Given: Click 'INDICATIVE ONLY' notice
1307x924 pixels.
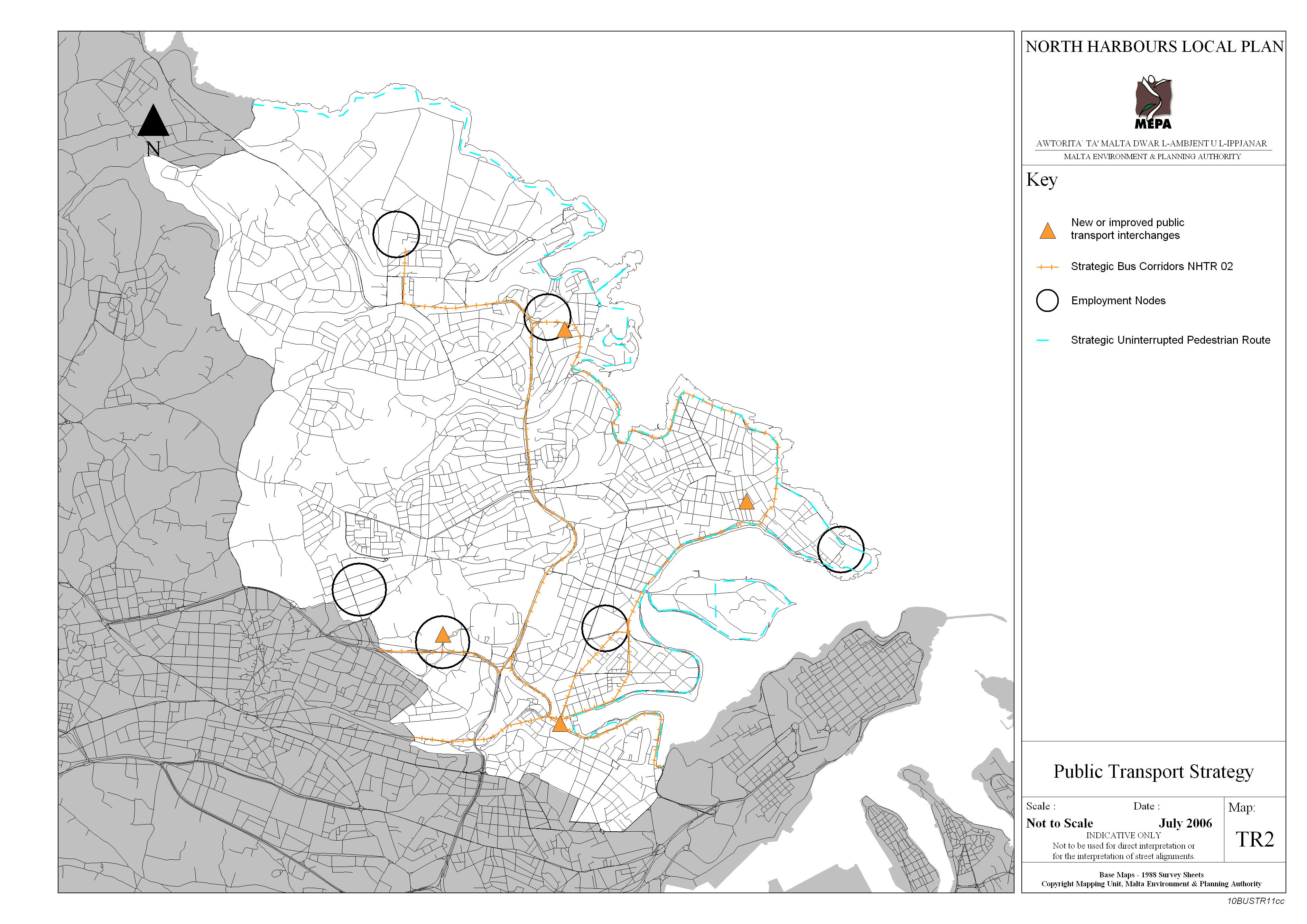Looking at the screenshot, I should tap(1123, 836).
